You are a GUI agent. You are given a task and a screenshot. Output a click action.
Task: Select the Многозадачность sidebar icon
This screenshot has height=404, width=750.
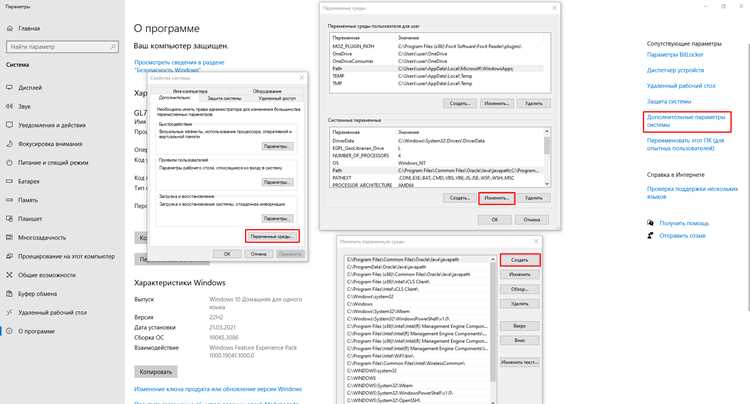tap(10, 237)
